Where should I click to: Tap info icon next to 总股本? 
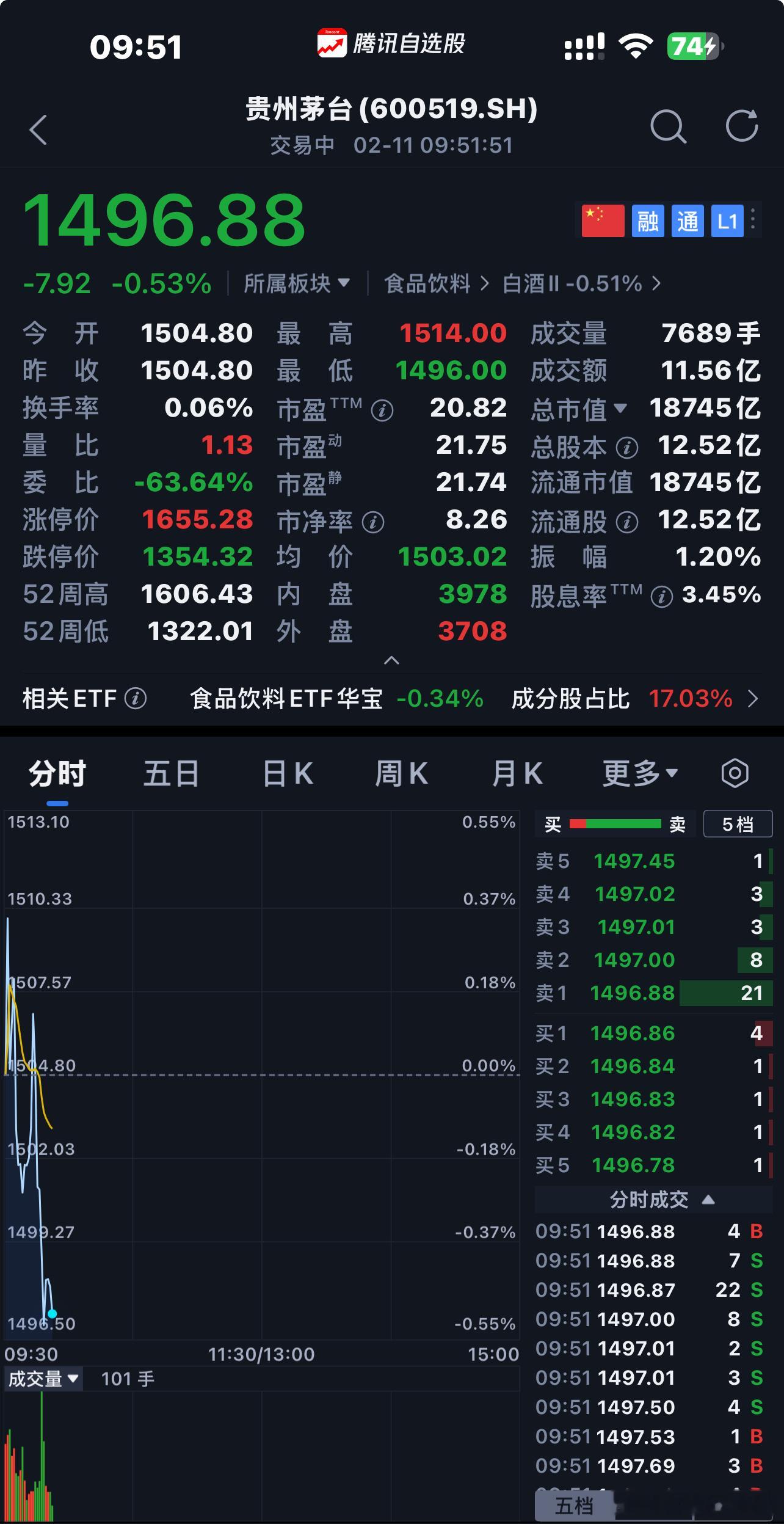[627, 448]
